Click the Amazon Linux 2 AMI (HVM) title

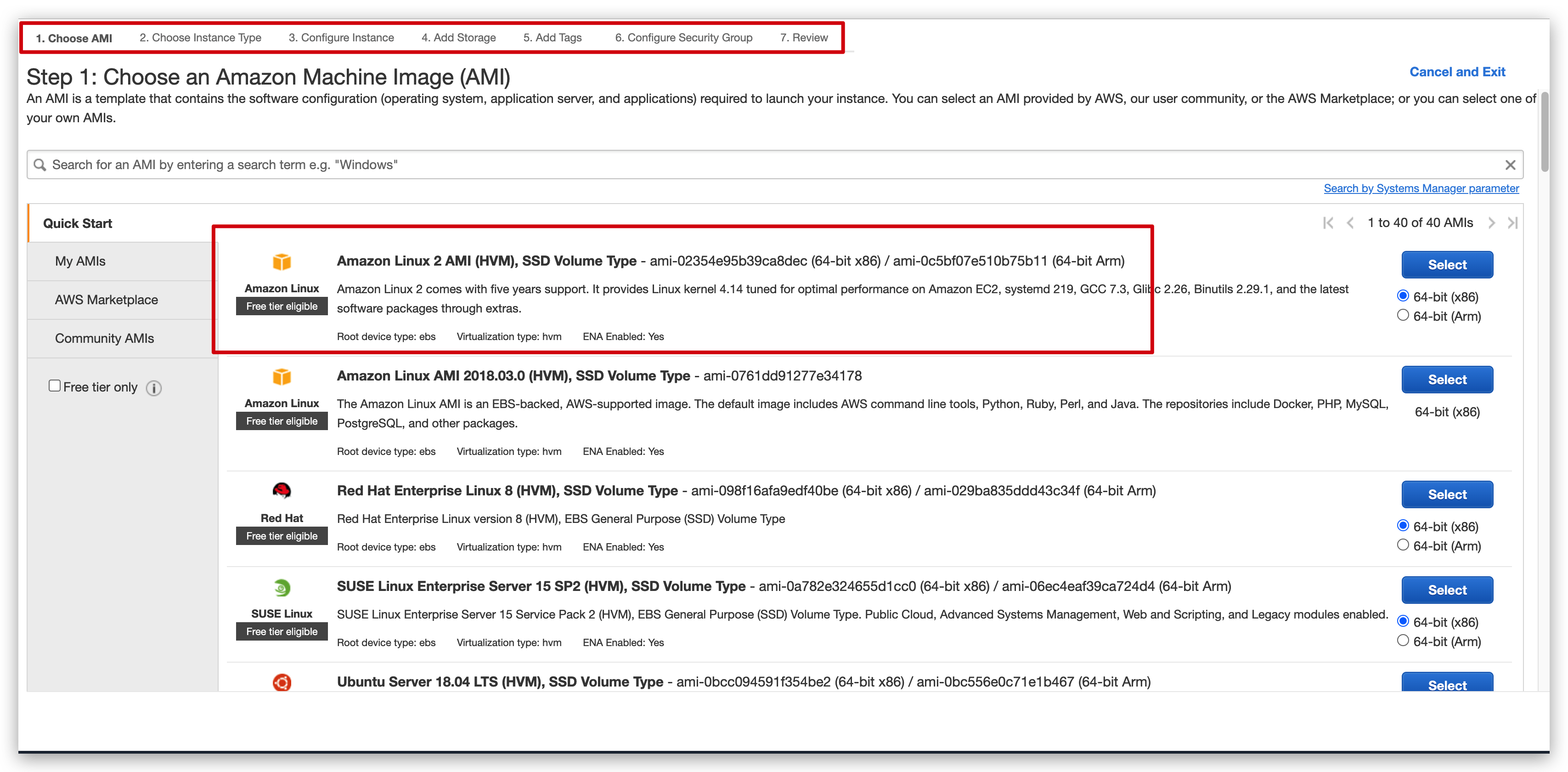tap(486, 261)
